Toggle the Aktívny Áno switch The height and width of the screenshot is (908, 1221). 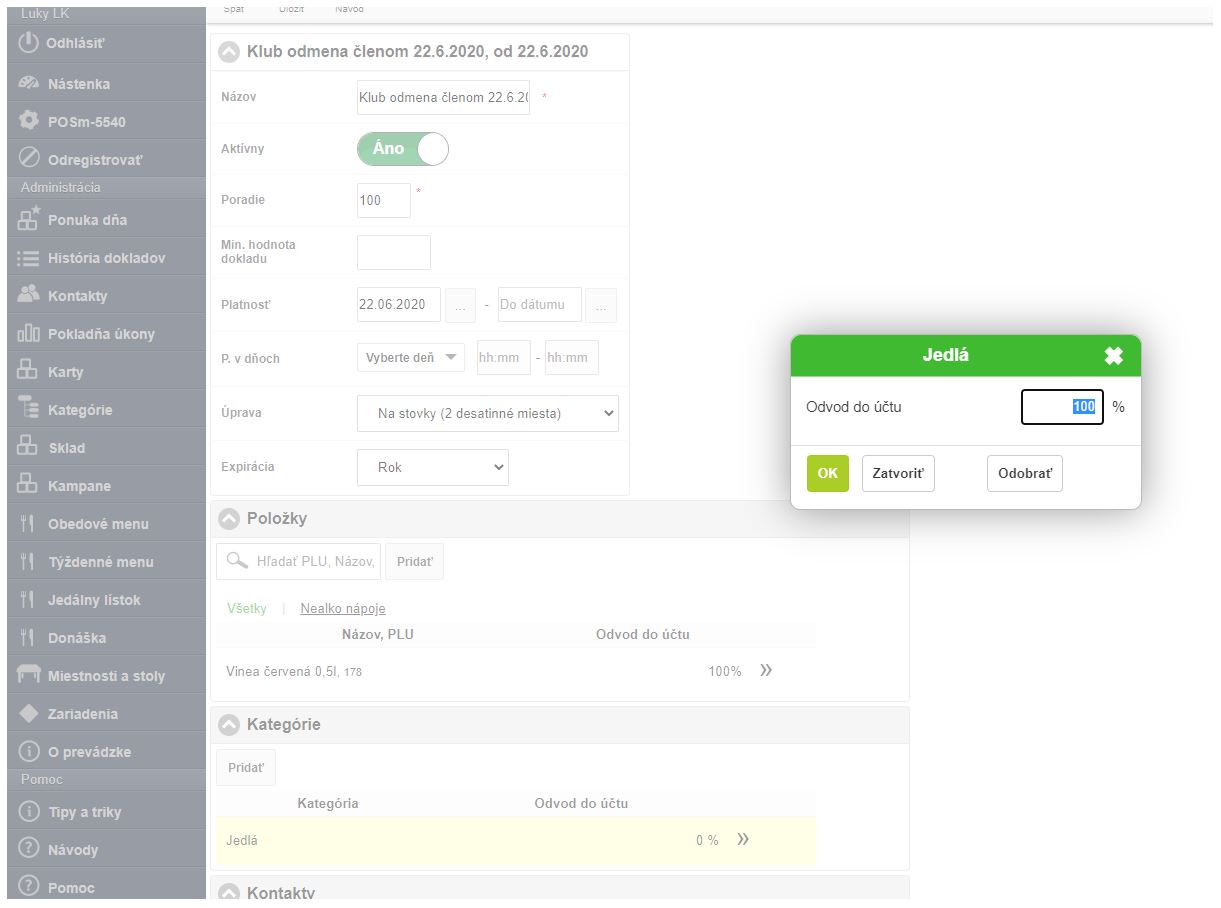tap(403, 149)
